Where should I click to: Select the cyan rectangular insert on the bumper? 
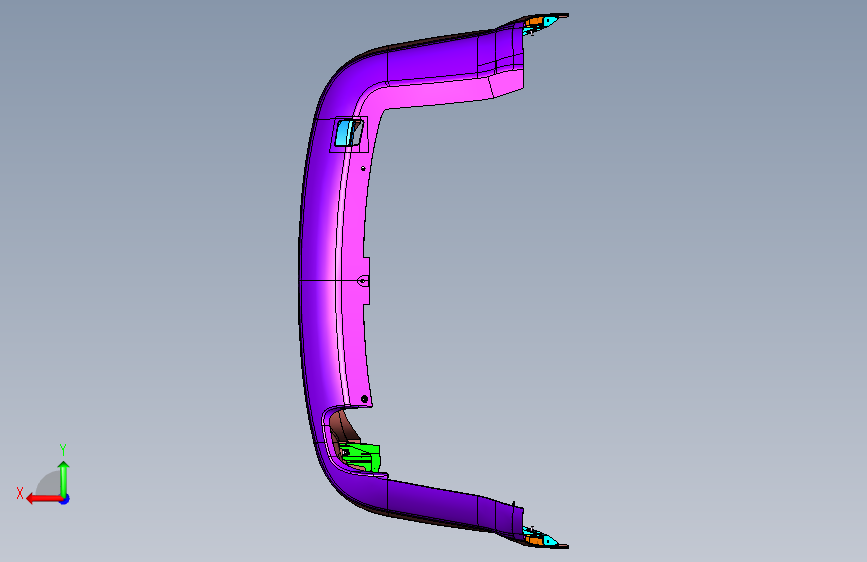344,133
